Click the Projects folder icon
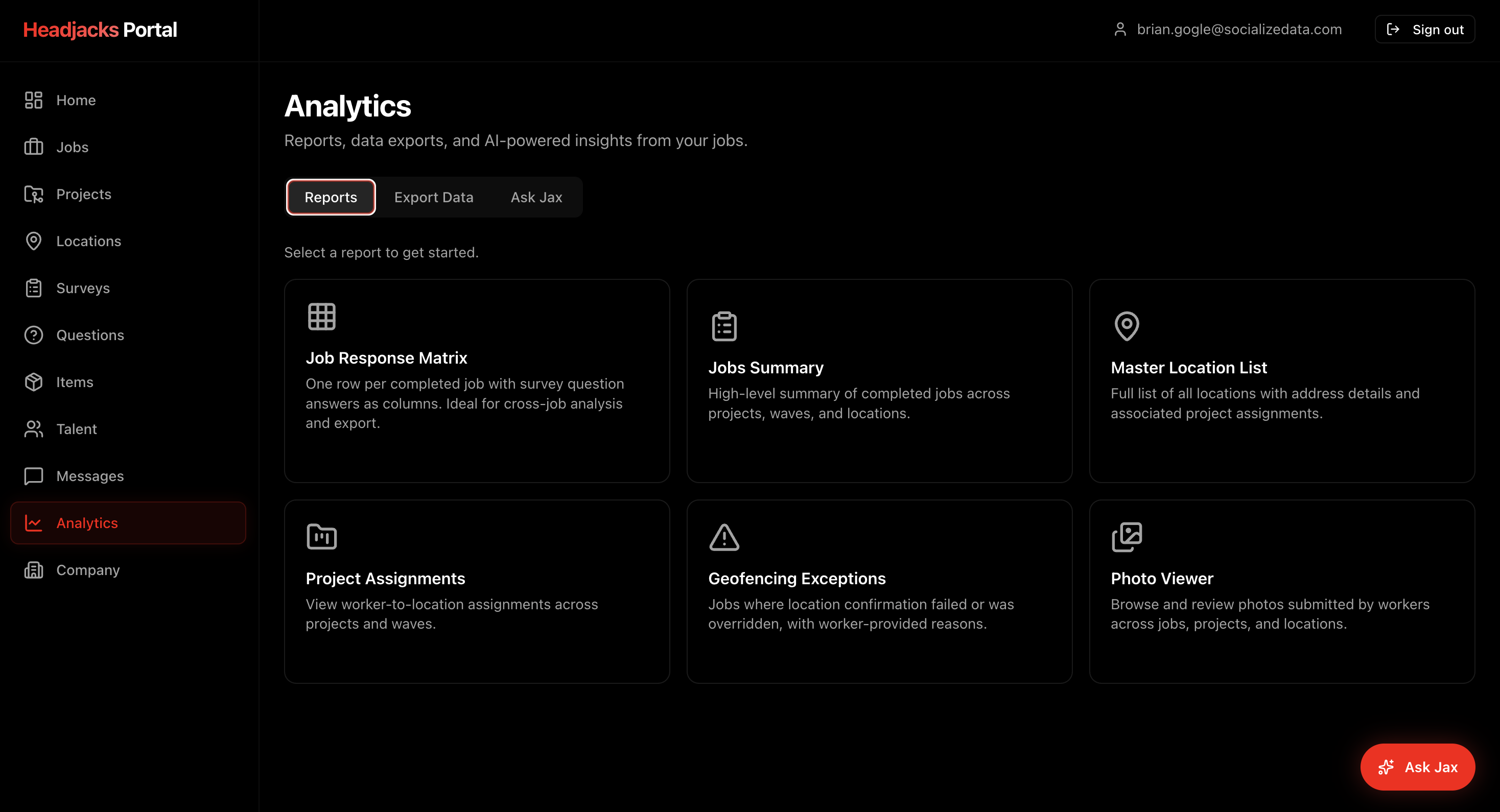This screenshot has height=812, width=1500. 33,195
